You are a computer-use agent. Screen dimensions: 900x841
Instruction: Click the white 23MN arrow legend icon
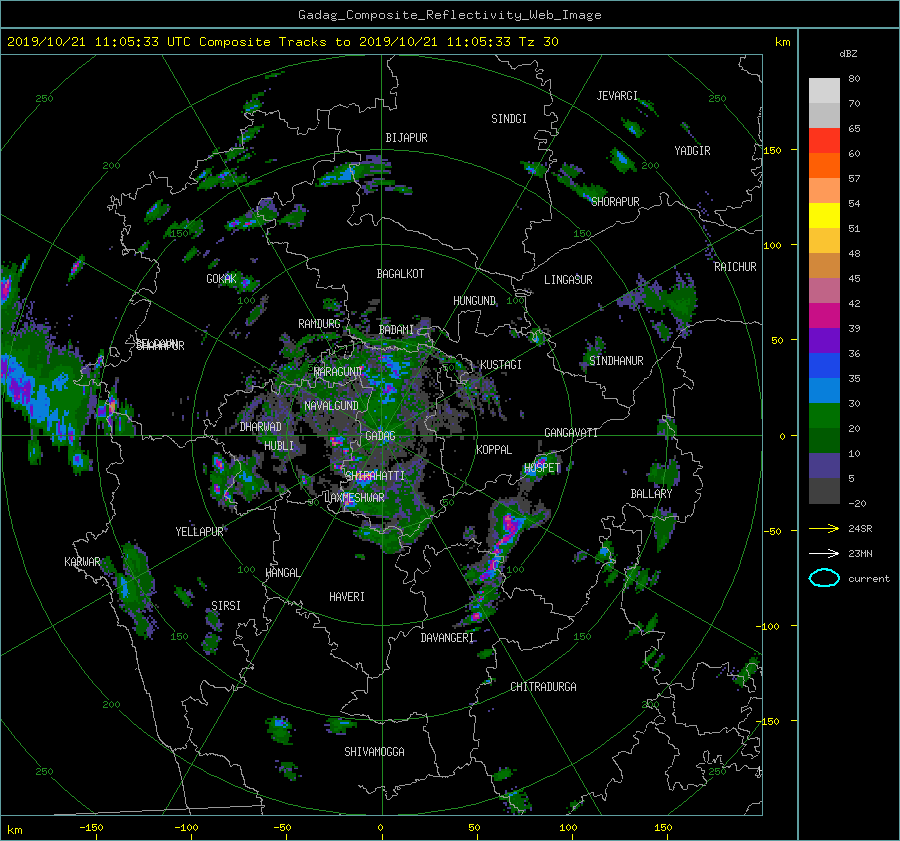(x=824, y=553)
